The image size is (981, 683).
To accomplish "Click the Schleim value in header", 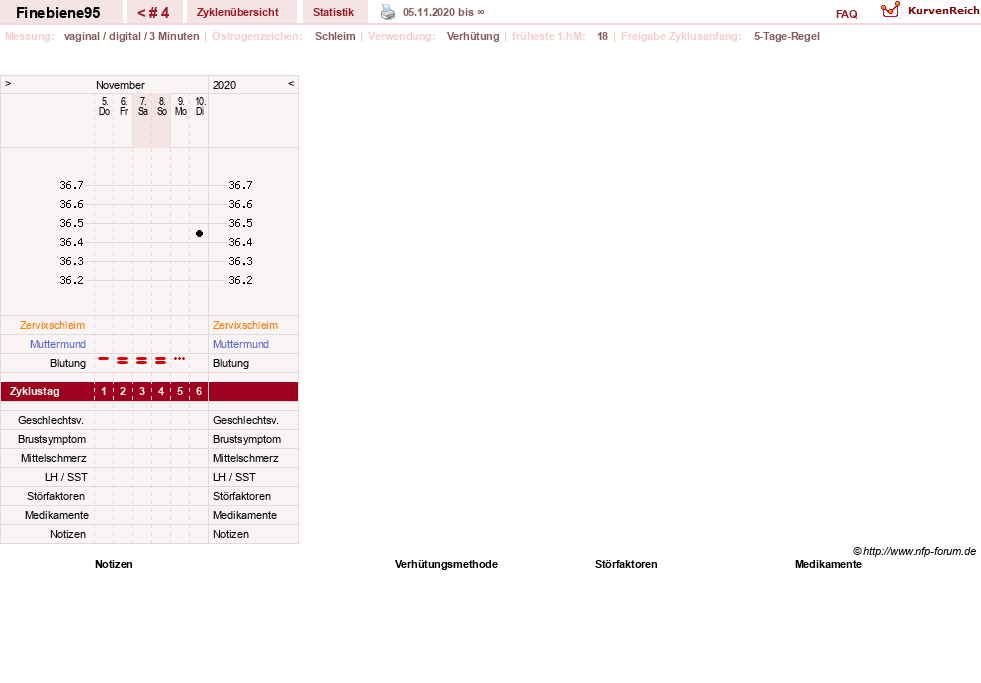I will tap(335, 36).
